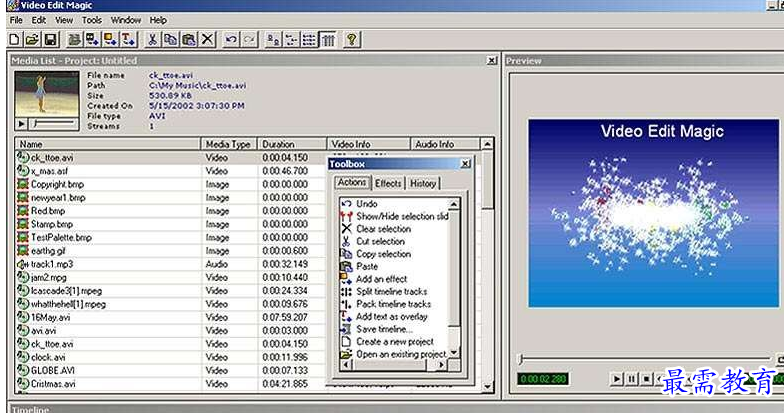Click the add text toolbar icon
Viewport: 784px width, 413px height.
[x=128, y=40]
